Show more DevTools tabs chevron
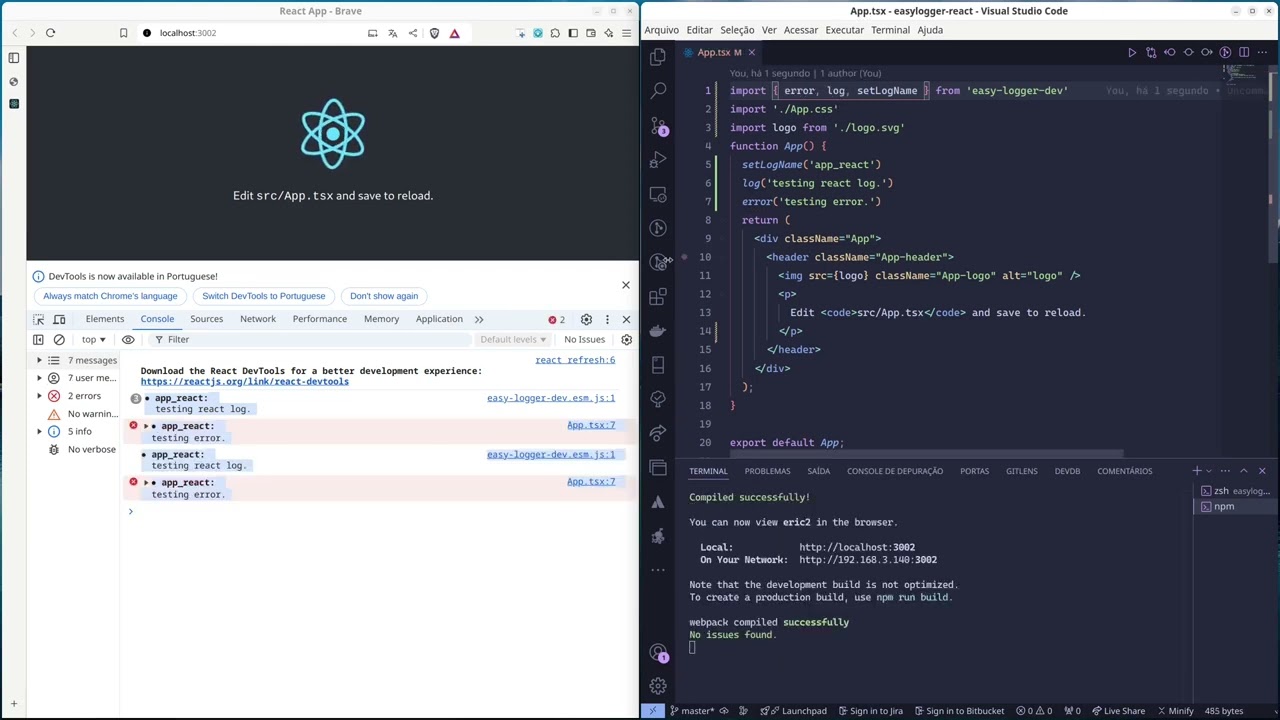The image size is (1280, 720). coord(479,319)
